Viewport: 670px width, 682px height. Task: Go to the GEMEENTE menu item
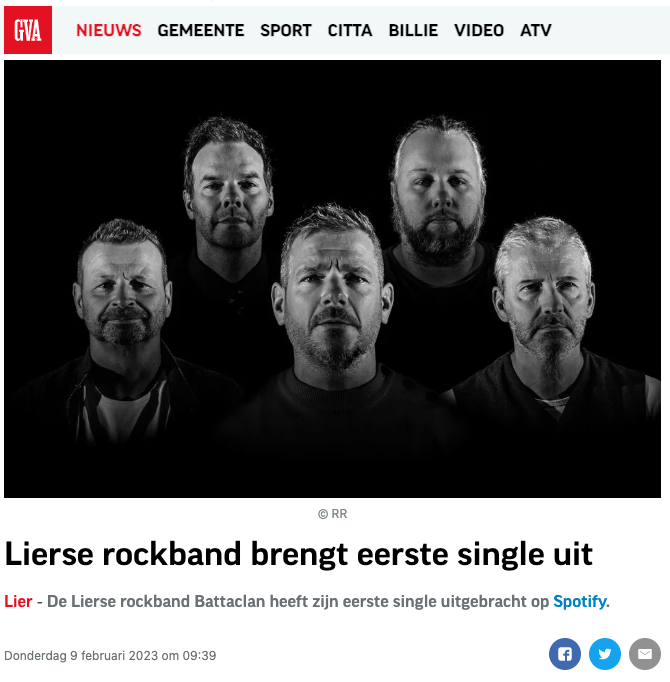201,30
